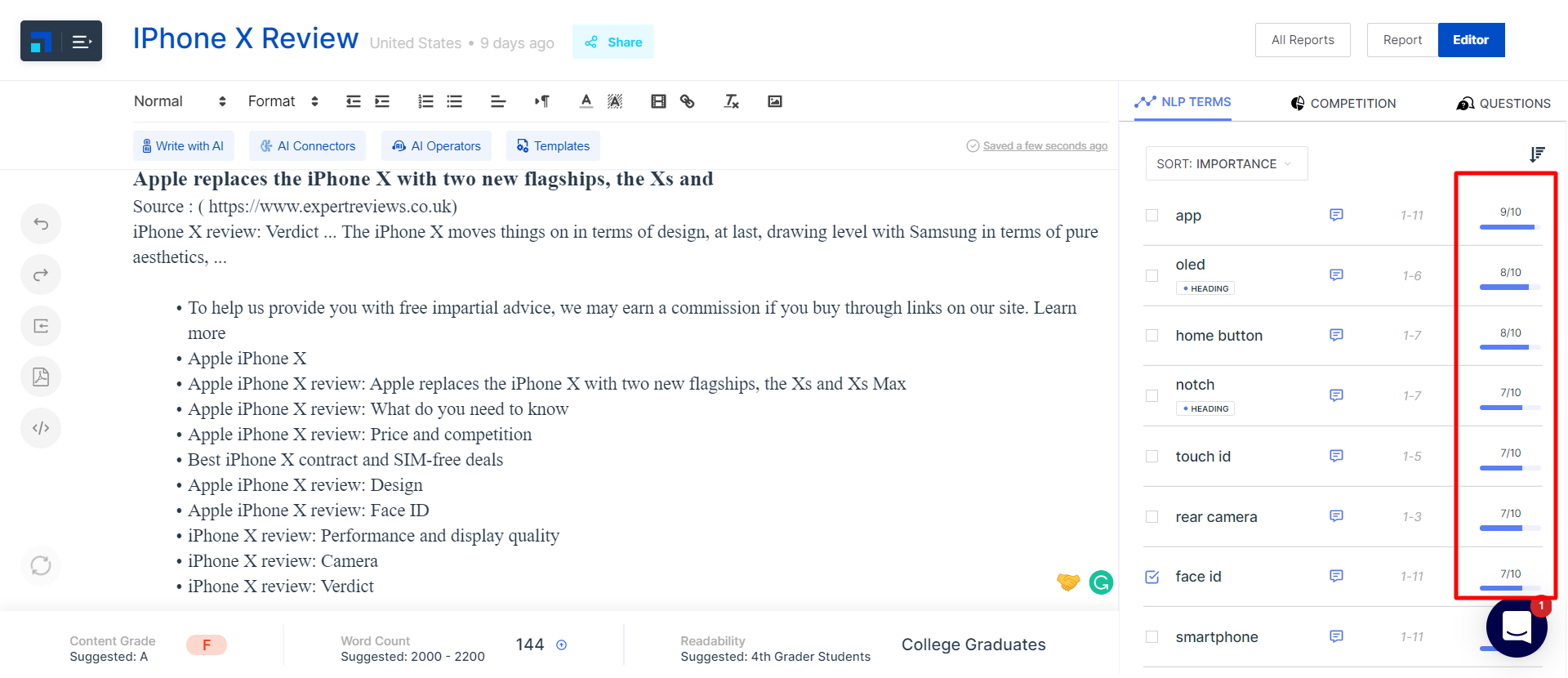Image resolution: width=1568 pixels, height=678 pixels.
Task: Open comment icon for home button term
Action: coord(1336,335)
